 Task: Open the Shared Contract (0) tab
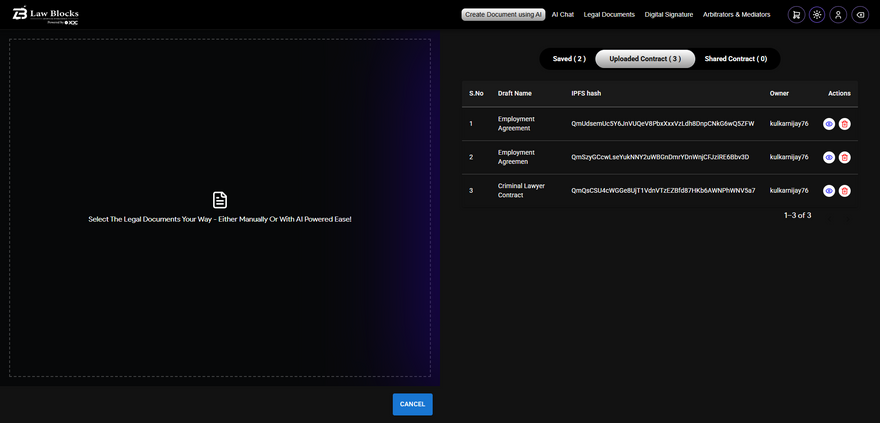tap(735, 59)
